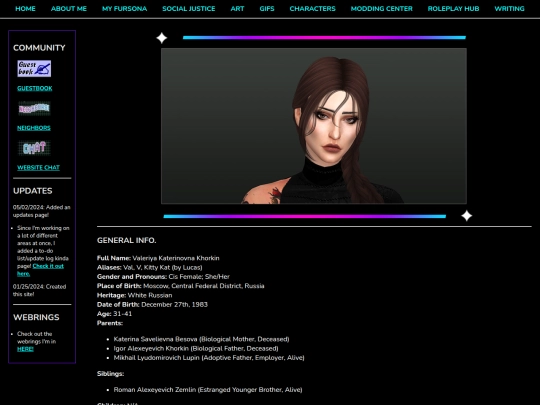540x405 pixels.
Task: Click the '05/02/2024: Added an updates page!' entry
Action: pyautogui.click(x=42, y=211)
